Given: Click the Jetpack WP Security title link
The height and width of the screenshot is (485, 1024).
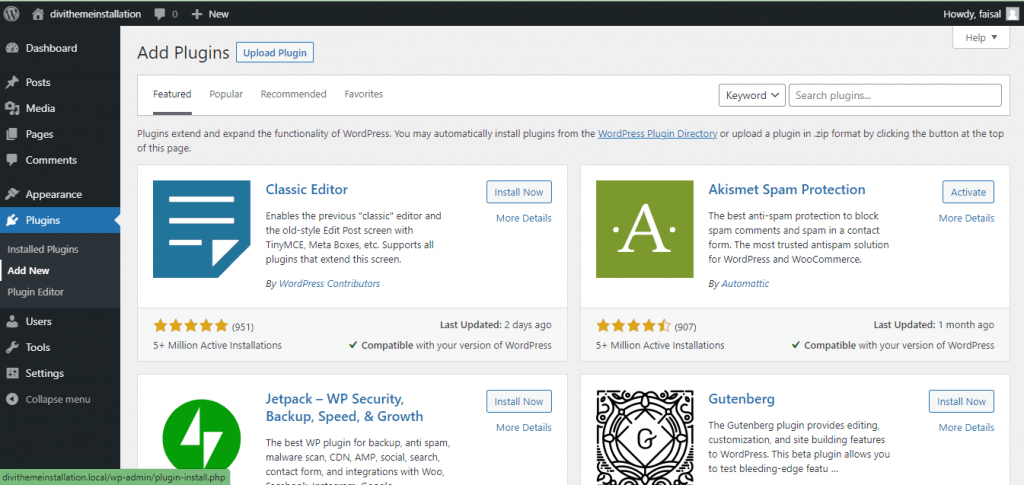Looking at the screenshot, I should click(344, 407).
